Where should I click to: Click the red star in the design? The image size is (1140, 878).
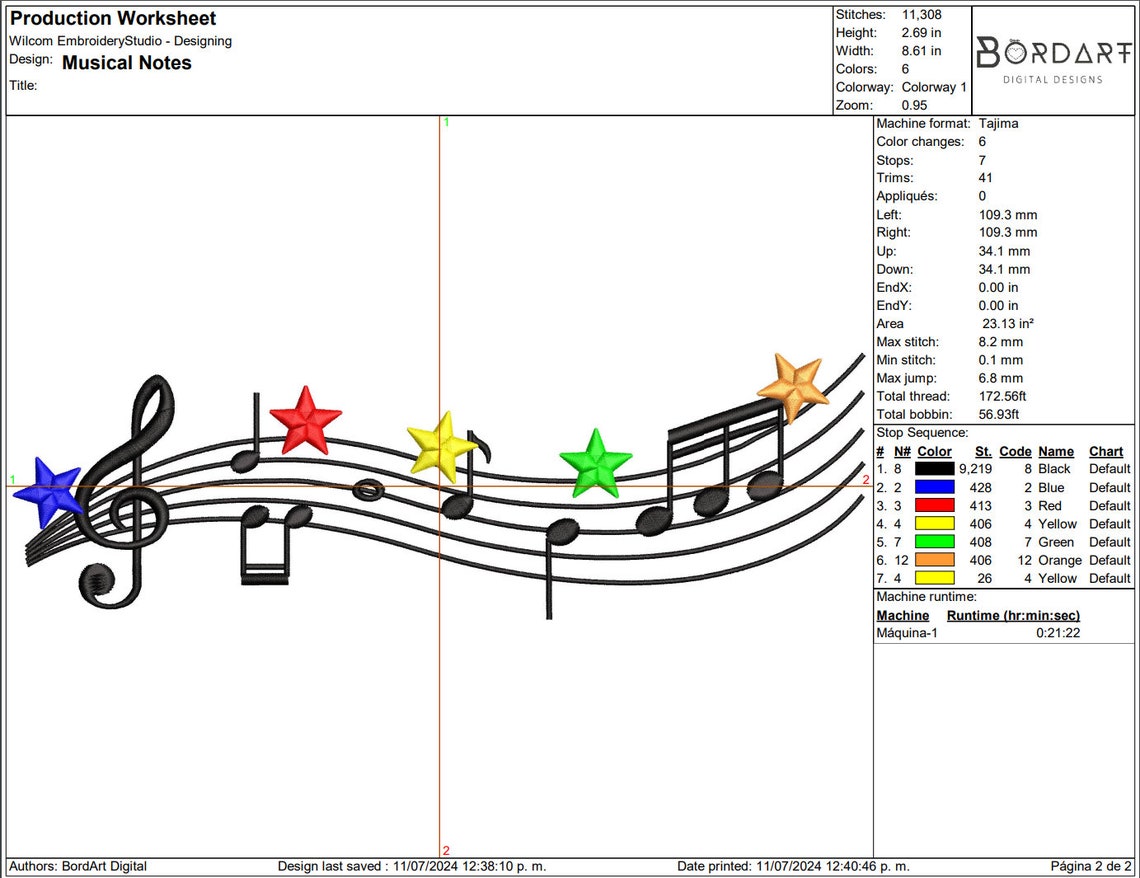coord(305,421)
